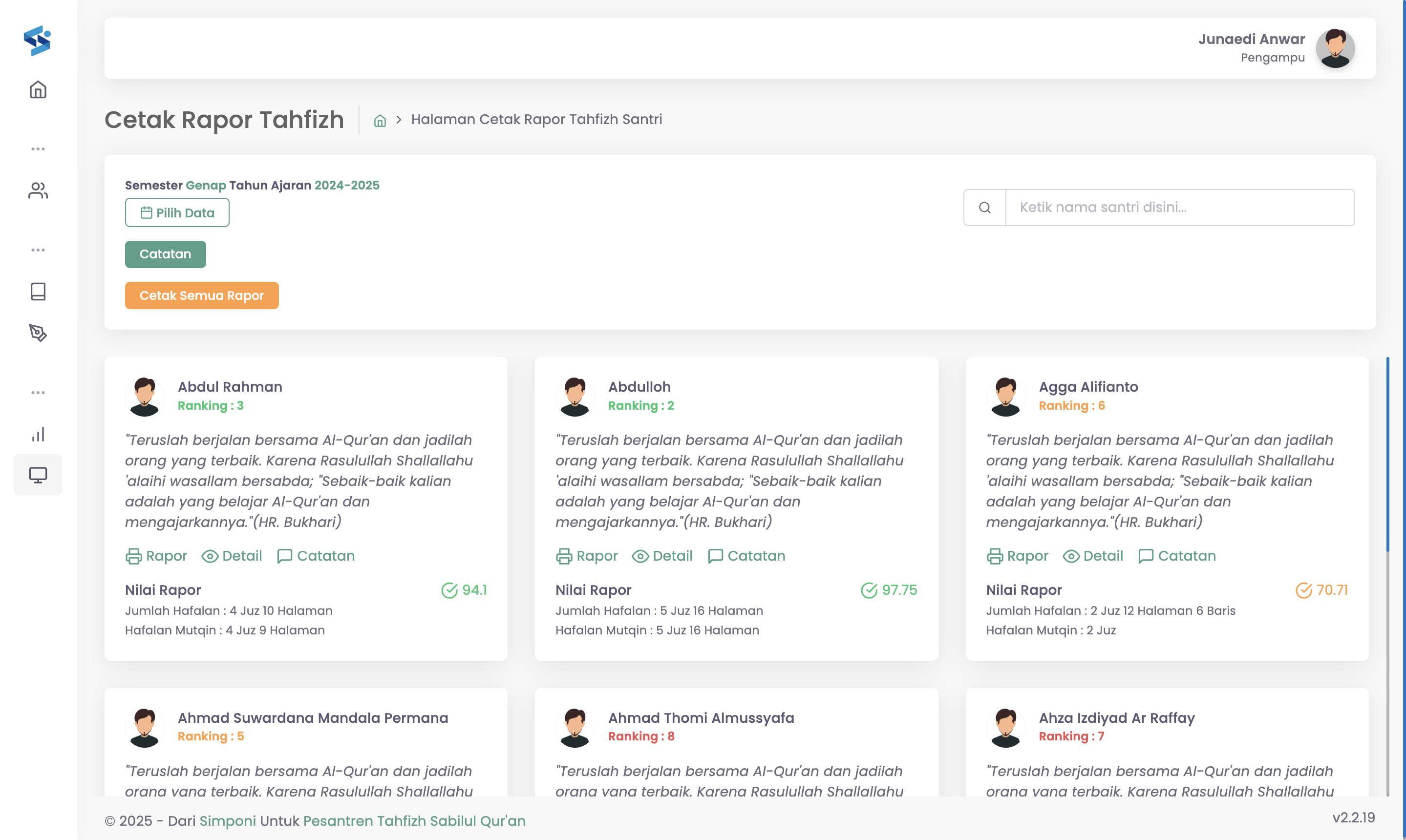This screenshot has height=840, width=1406.
Task: Click the santri name search field
Action: coord(1178,207)
